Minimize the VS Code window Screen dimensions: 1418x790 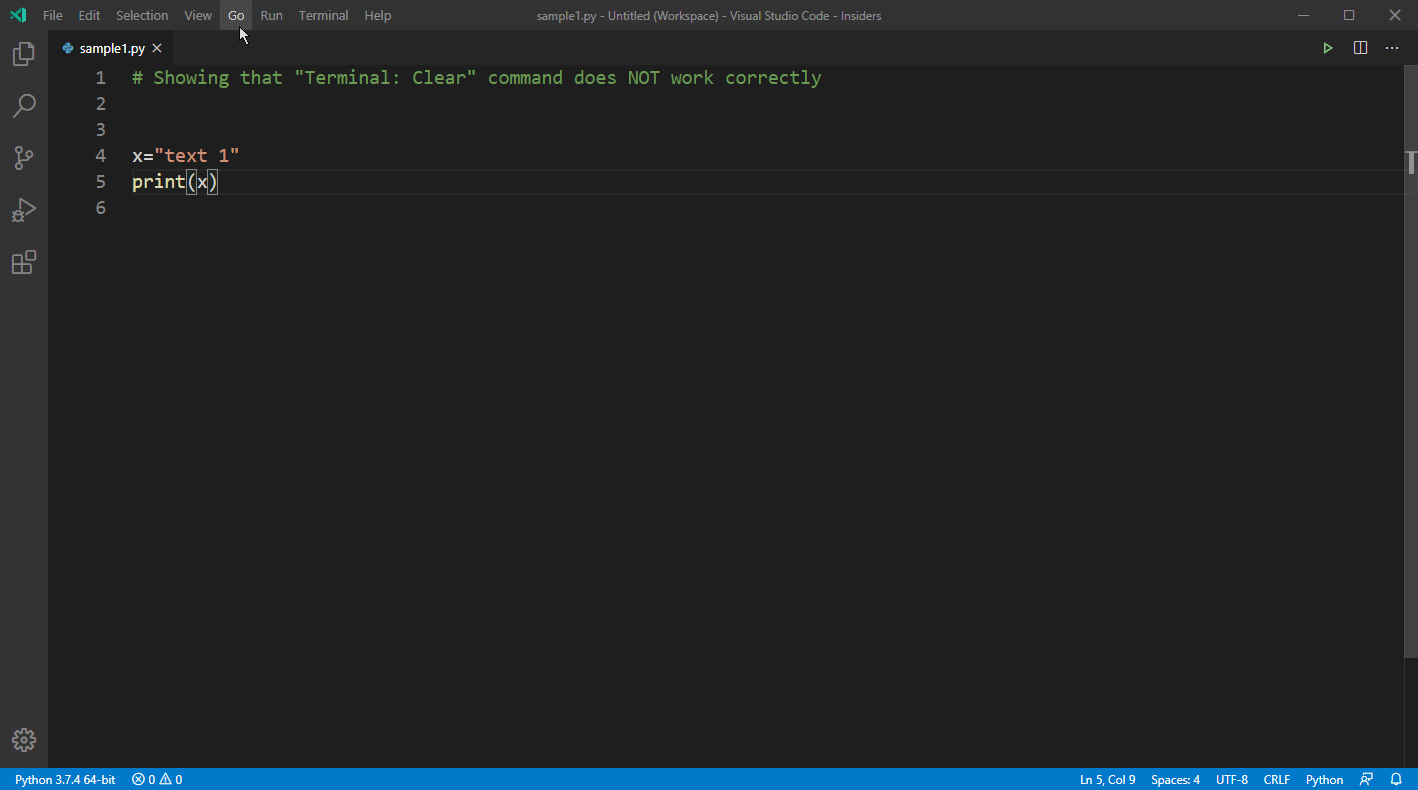coord(1303,15)
